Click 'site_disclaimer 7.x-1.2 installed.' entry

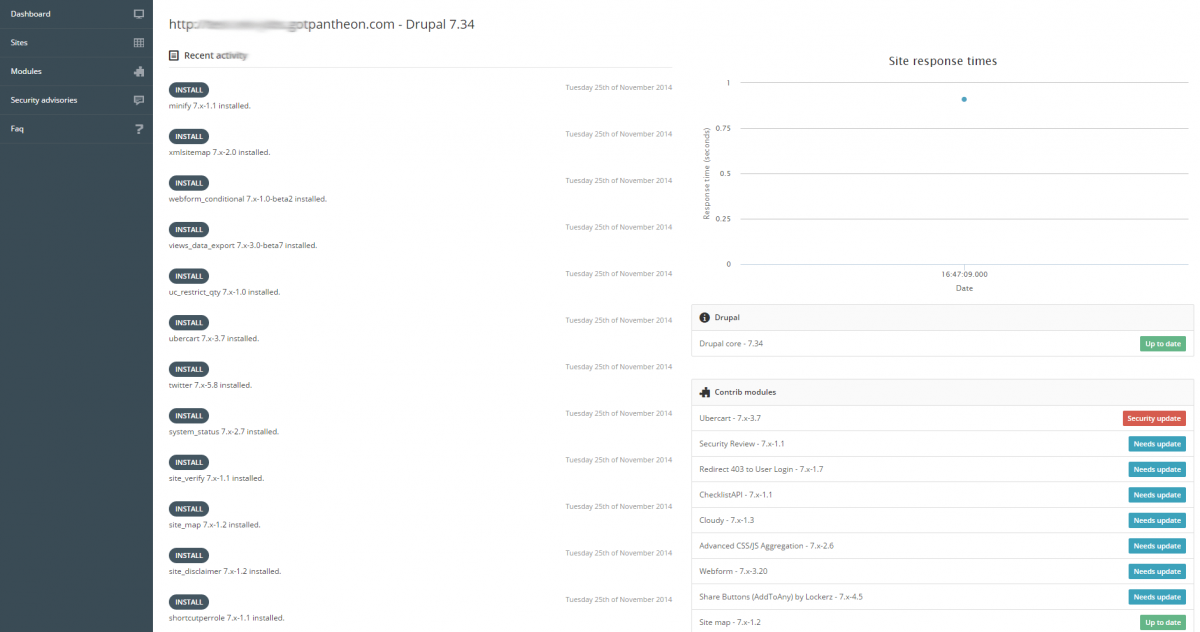point(225,571)
